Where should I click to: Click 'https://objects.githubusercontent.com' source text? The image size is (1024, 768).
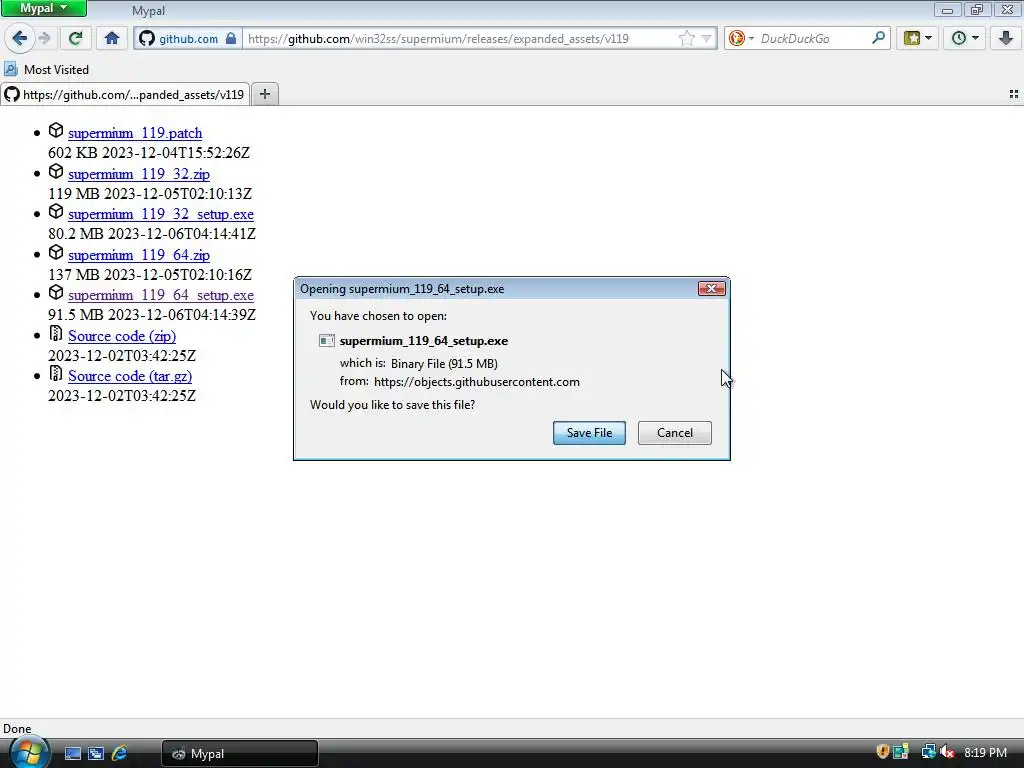pyautogui.click(x=477, y=382)
